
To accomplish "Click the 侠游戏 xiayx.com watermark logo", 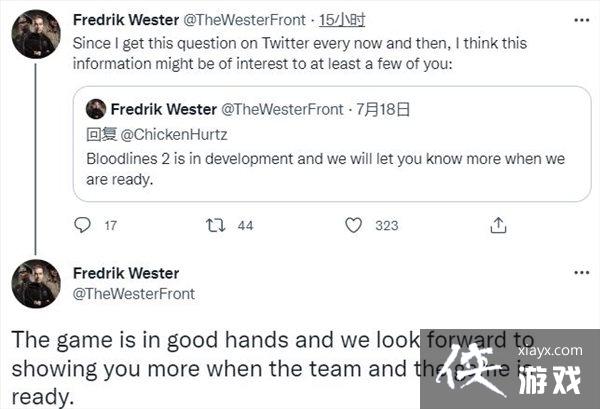I will [x=510, y=368].
